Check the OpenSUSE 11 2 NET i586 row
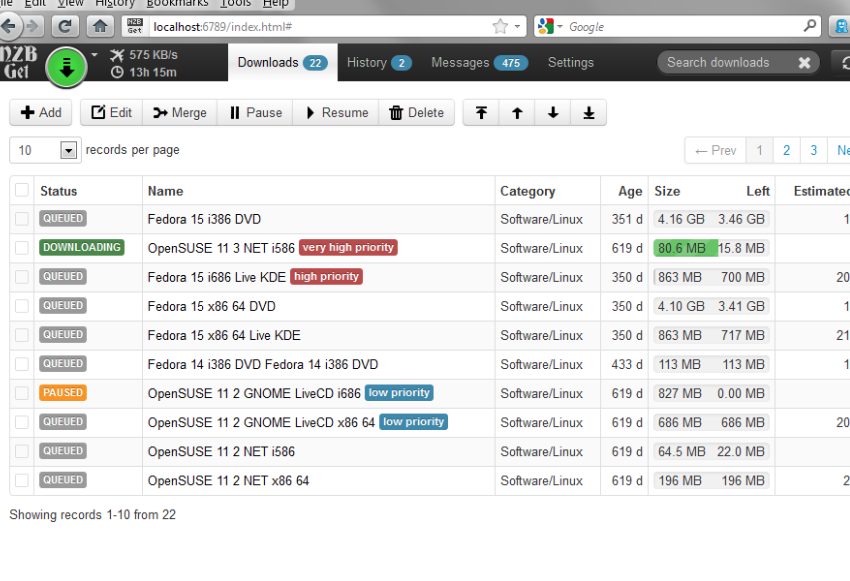850x581 pixels. 22,451
